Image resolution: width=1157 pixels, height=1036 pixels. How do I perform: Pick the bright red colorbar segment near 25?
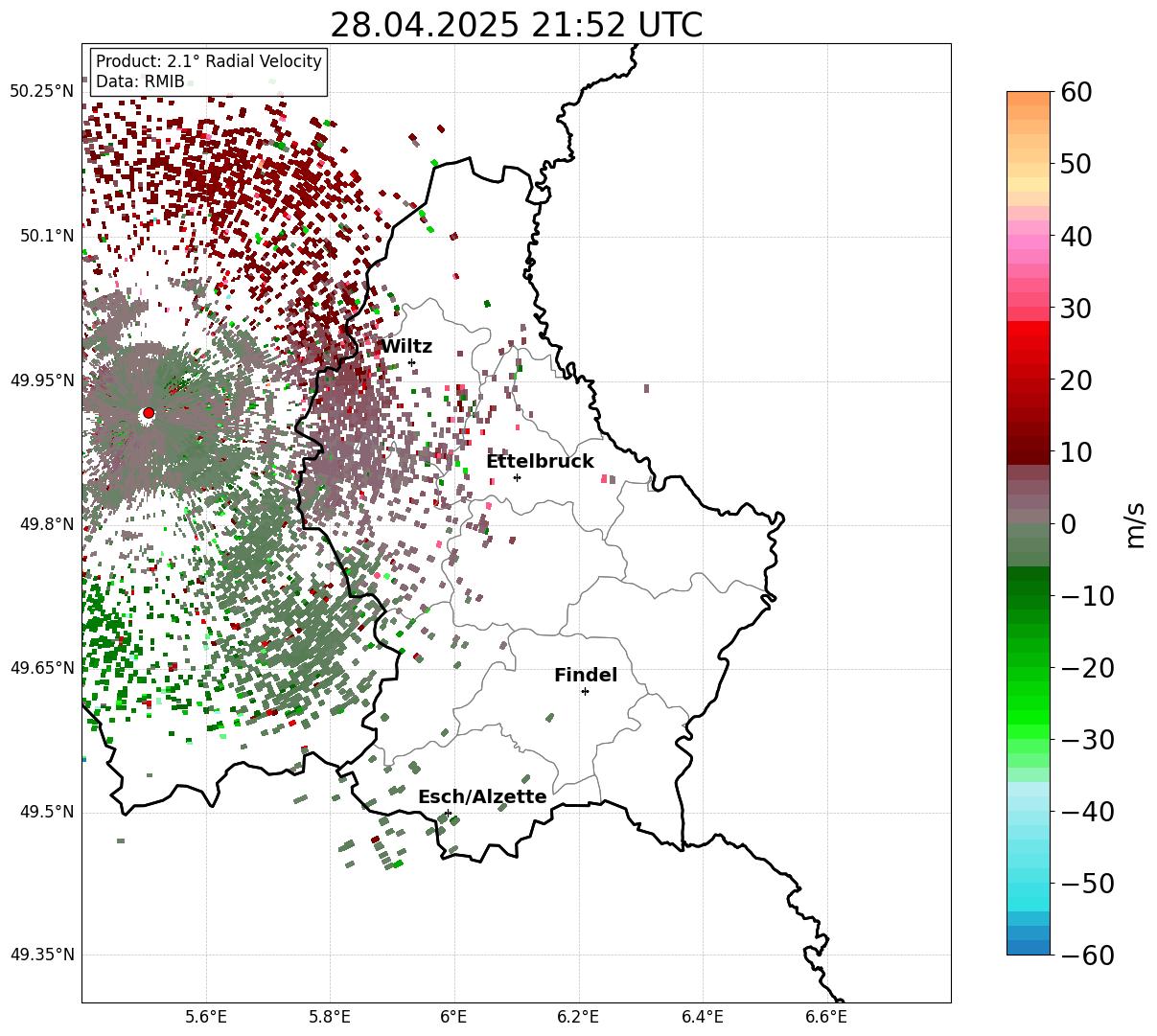coord(1029,342)
